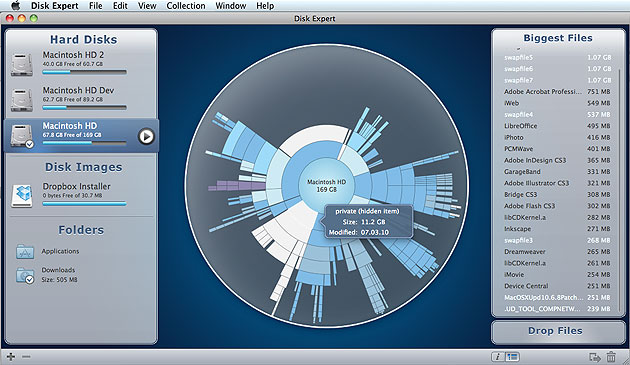Image resolution: width=630 pixels, height=365 pixels.
Task: Click the move-to-folder icon
Action: [x=595, y=357]
